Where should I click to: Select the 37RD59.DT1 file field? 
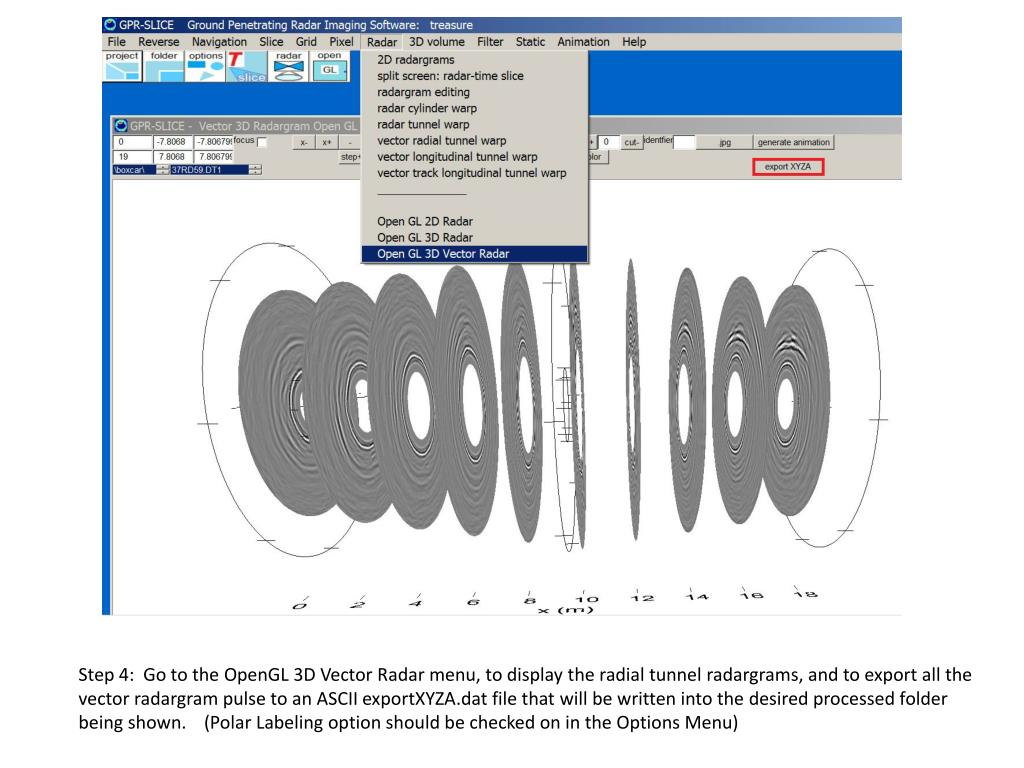click(210, 170)
